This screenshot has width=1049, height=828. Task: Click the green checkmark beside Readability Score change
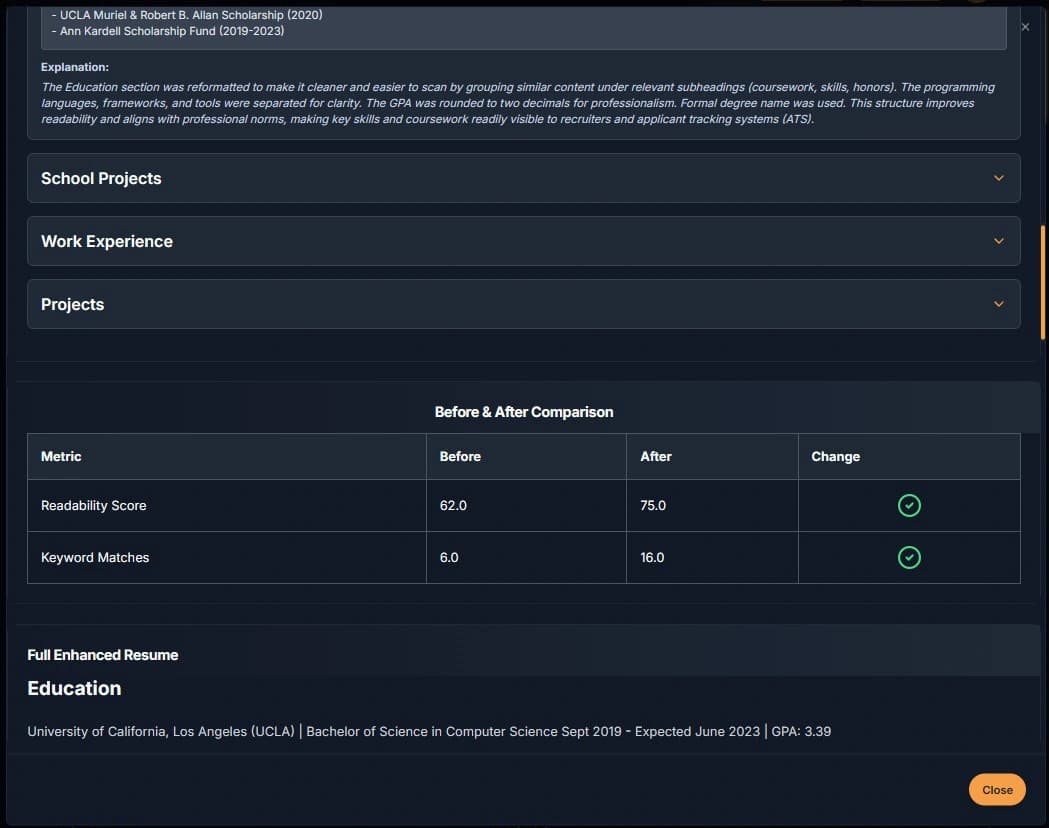point(908,505)
